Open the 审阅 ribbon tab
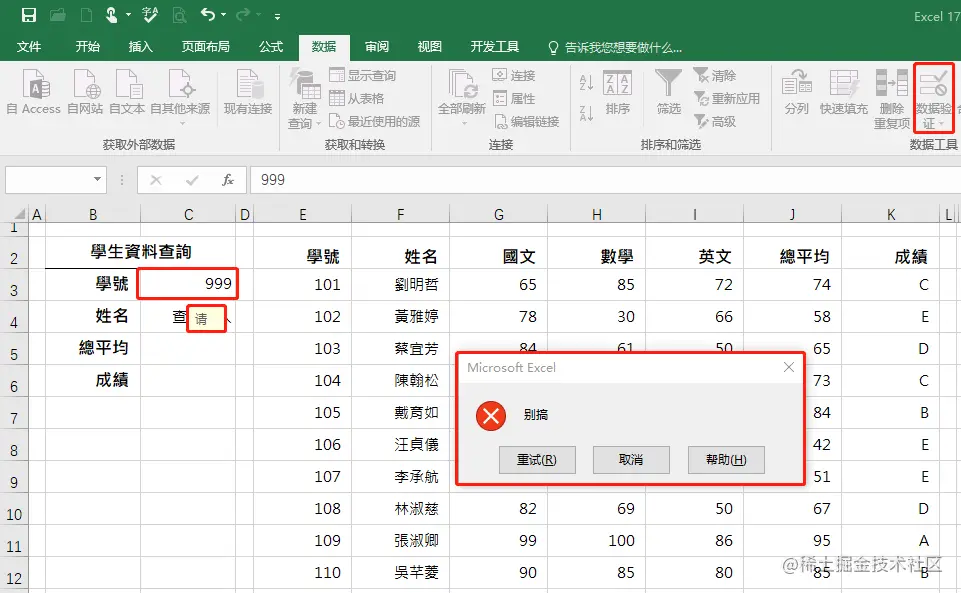 pyautogui.click(x=376, y=46)
